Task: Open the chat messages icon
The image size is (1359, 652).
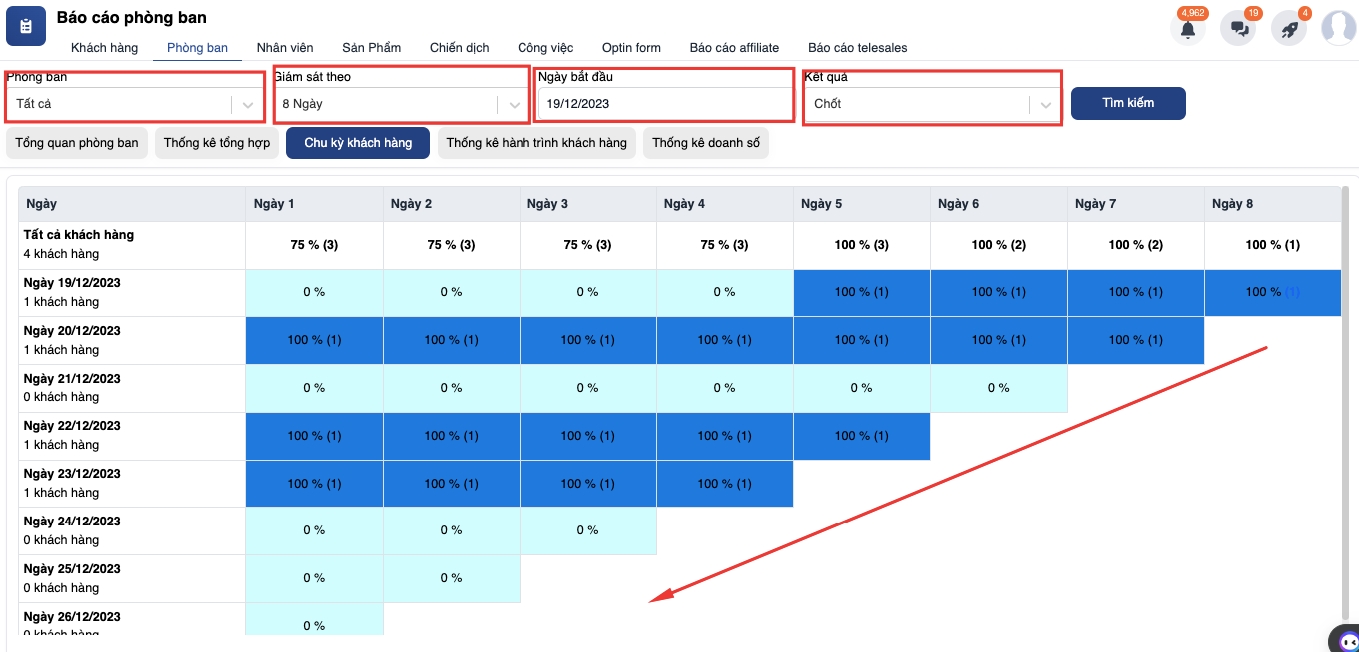Action: coord(1239,28)
